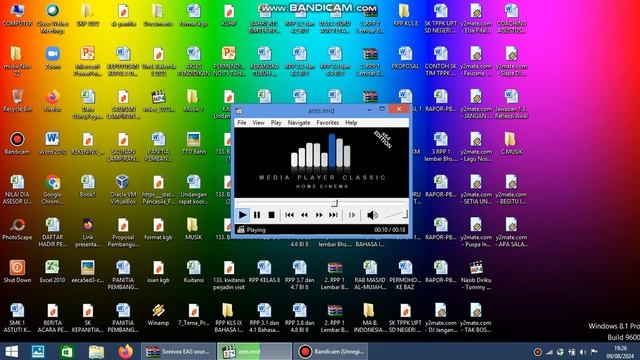Open the Play menu in Media Player Classic
The image size is (640, 360).
point(276,122)
